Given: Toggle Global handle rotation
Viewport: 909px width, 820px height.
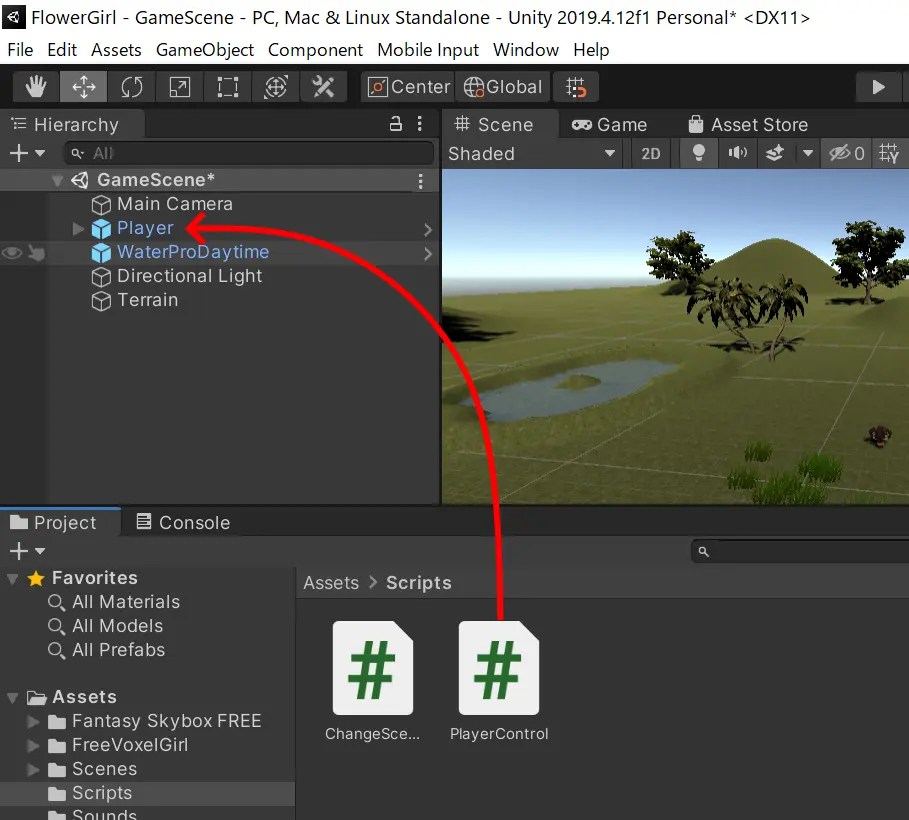Looking at the screenshot, I should (x=503, y=87).
